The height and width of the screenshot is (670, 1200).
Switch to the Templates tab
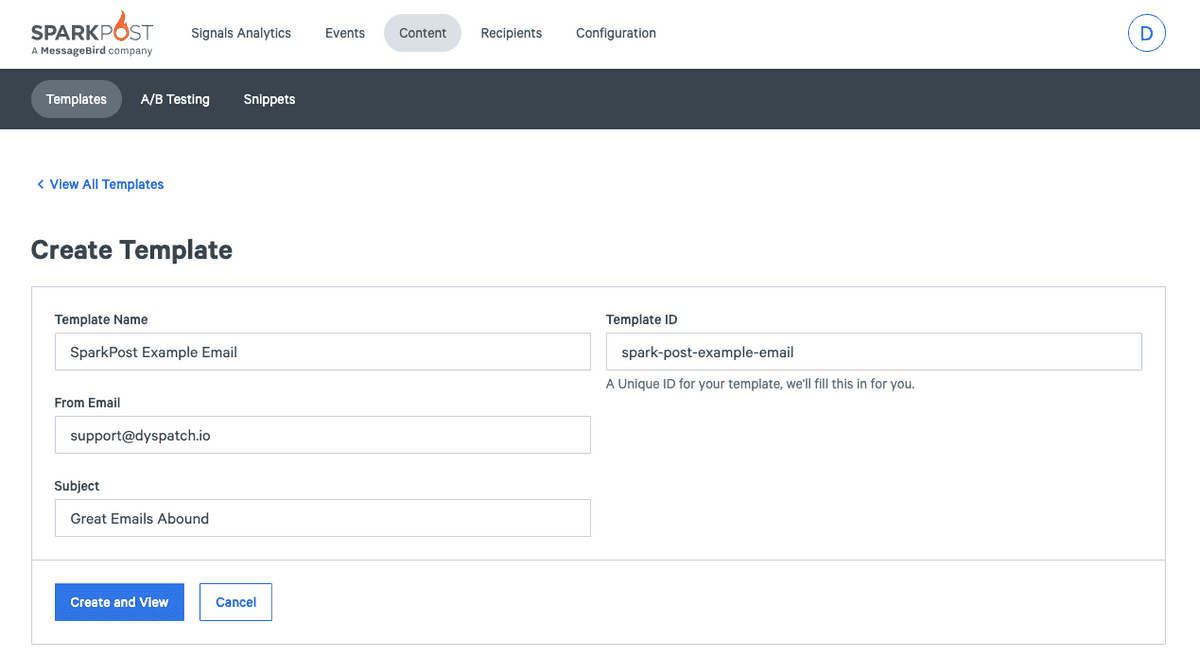76,99
